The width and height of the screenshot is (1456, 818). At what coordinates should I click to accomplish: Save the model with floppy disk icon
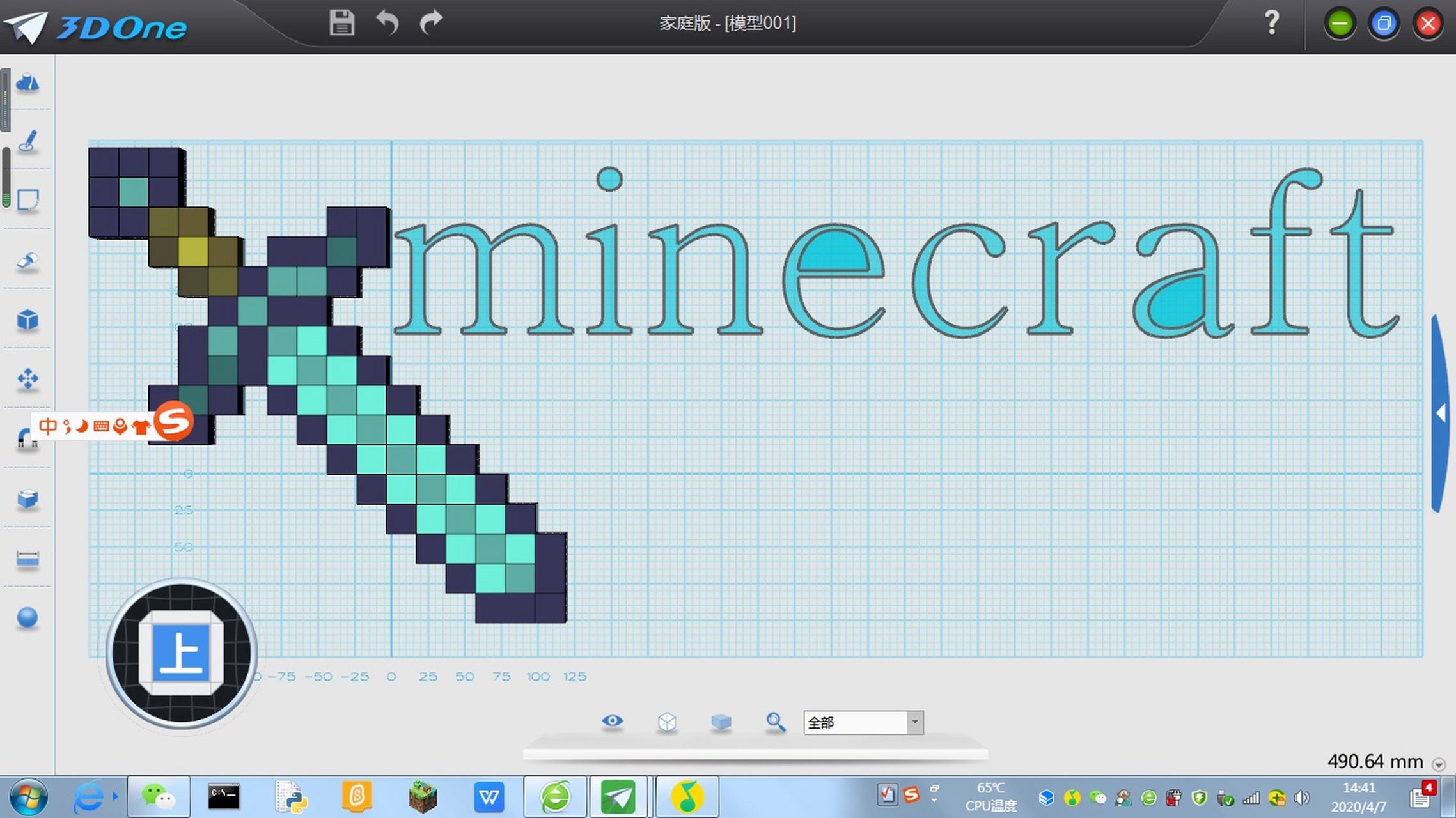[341, 22]
